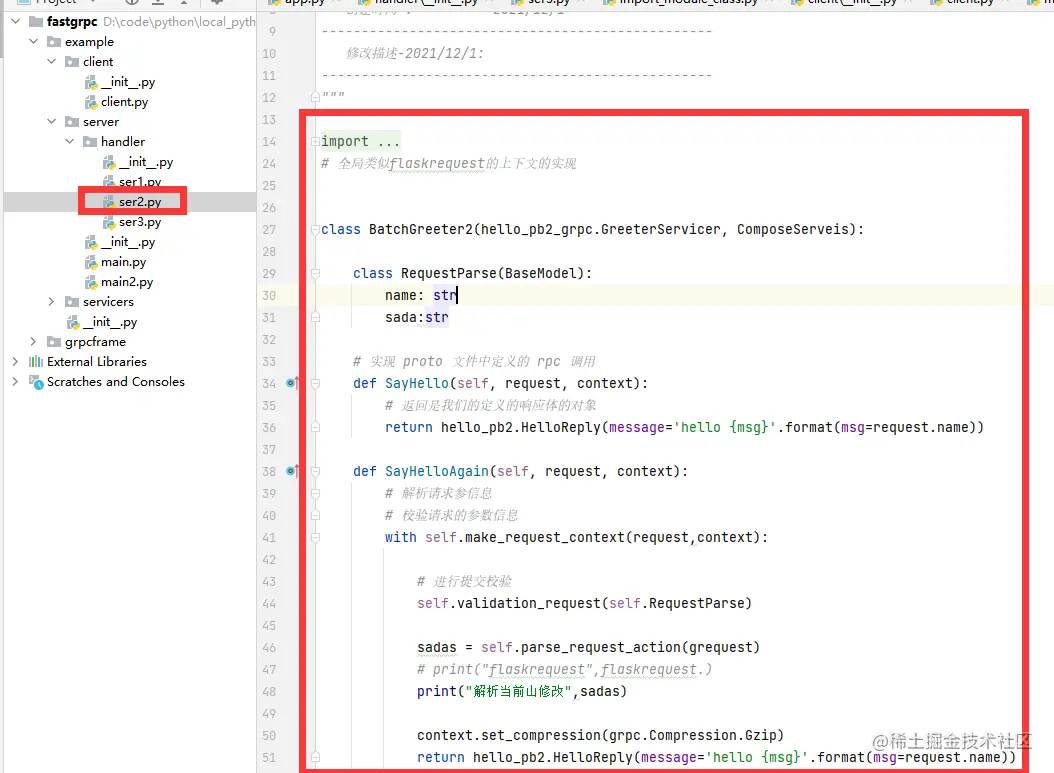
Task: Click the folded 'import ...' text
Action: tap(360, 141)
